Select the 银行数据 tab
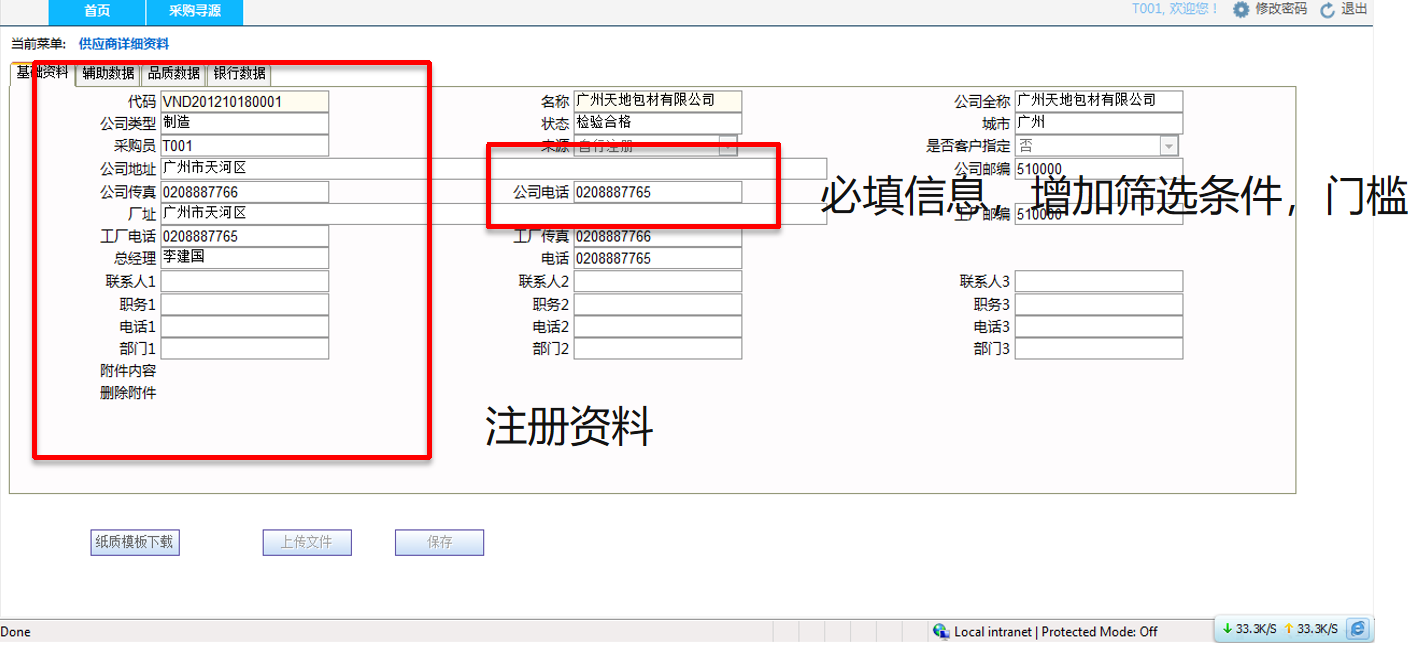Viewport: 1420px width, 650px height. pos(238,73)
